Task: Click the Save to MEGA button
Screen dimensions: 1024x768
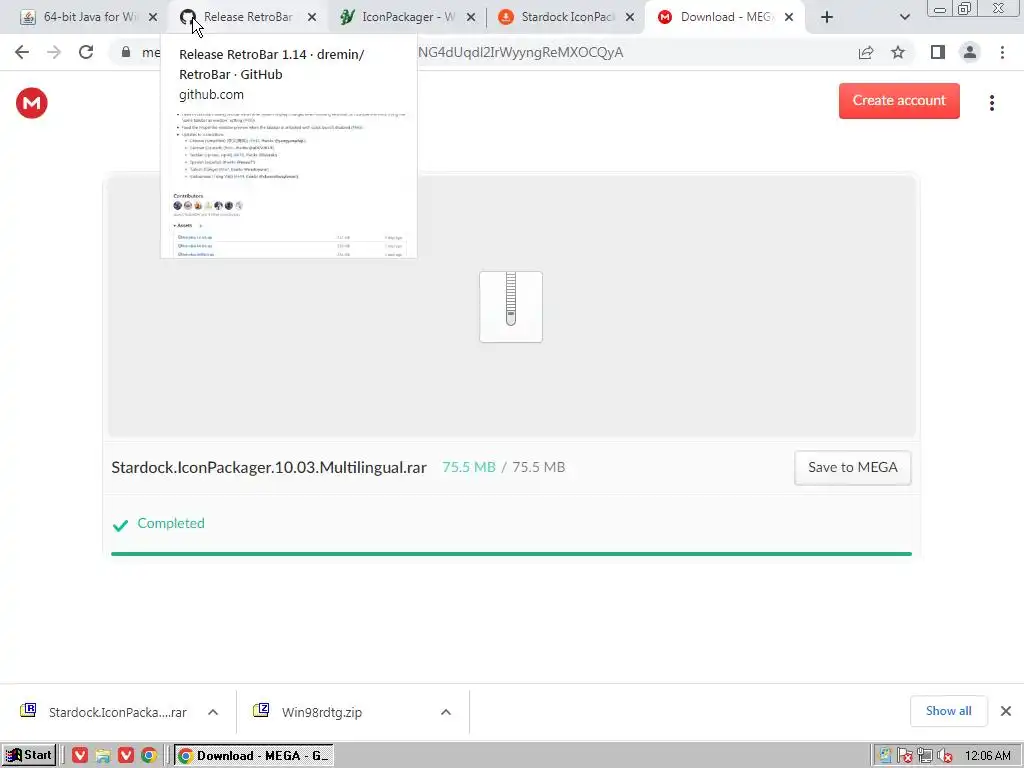Action: (x=853, y=468)
